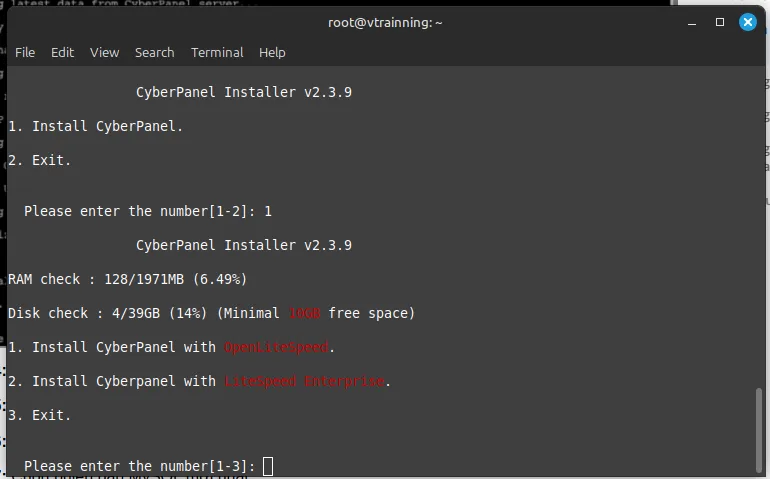
Task: Focus the cursor after the number[1-3] prompt
Action: coord(268,466)
